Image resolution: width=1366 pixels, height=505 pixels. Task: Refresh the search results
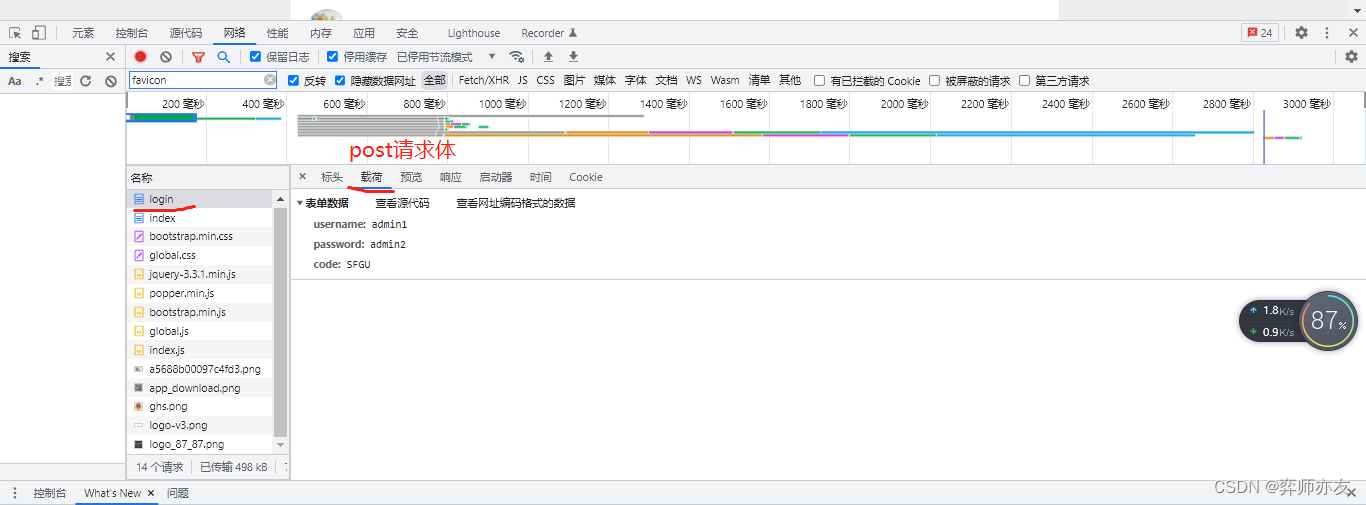tap(86, 81)
